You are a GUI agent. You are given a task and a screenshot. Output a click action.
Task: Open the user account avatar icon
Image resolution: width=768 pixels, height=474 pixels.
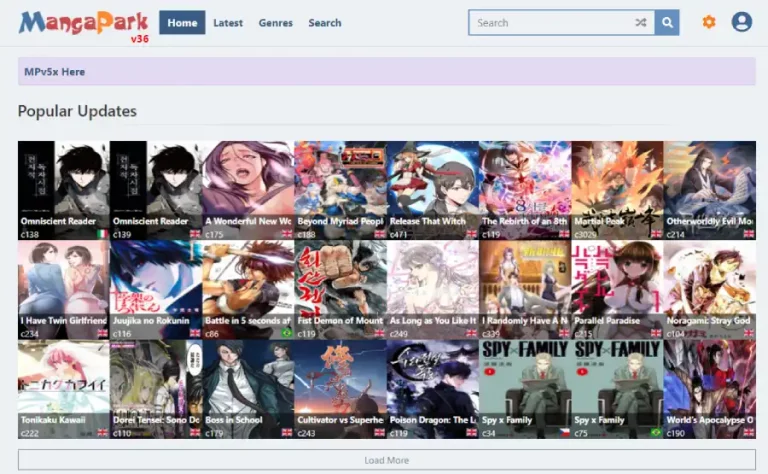742,22
